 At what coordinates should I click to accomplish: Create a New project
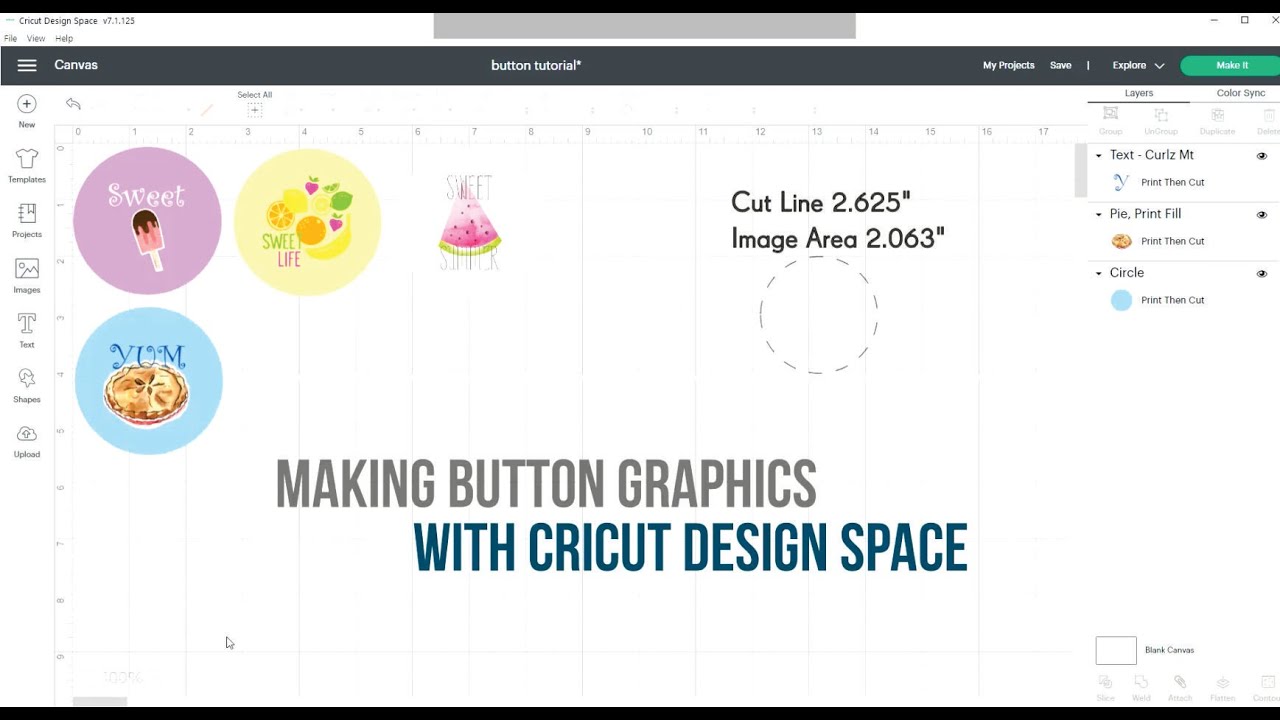27,111
